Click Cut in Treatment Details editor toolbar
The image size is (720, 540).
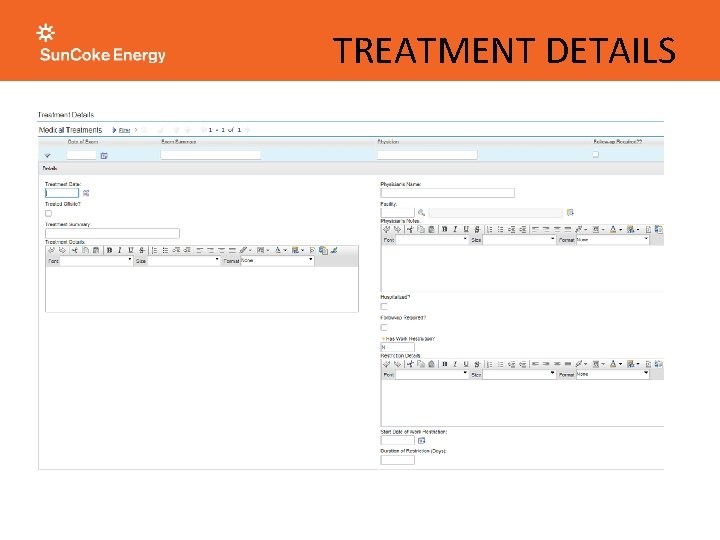click(x=74, y=250)
